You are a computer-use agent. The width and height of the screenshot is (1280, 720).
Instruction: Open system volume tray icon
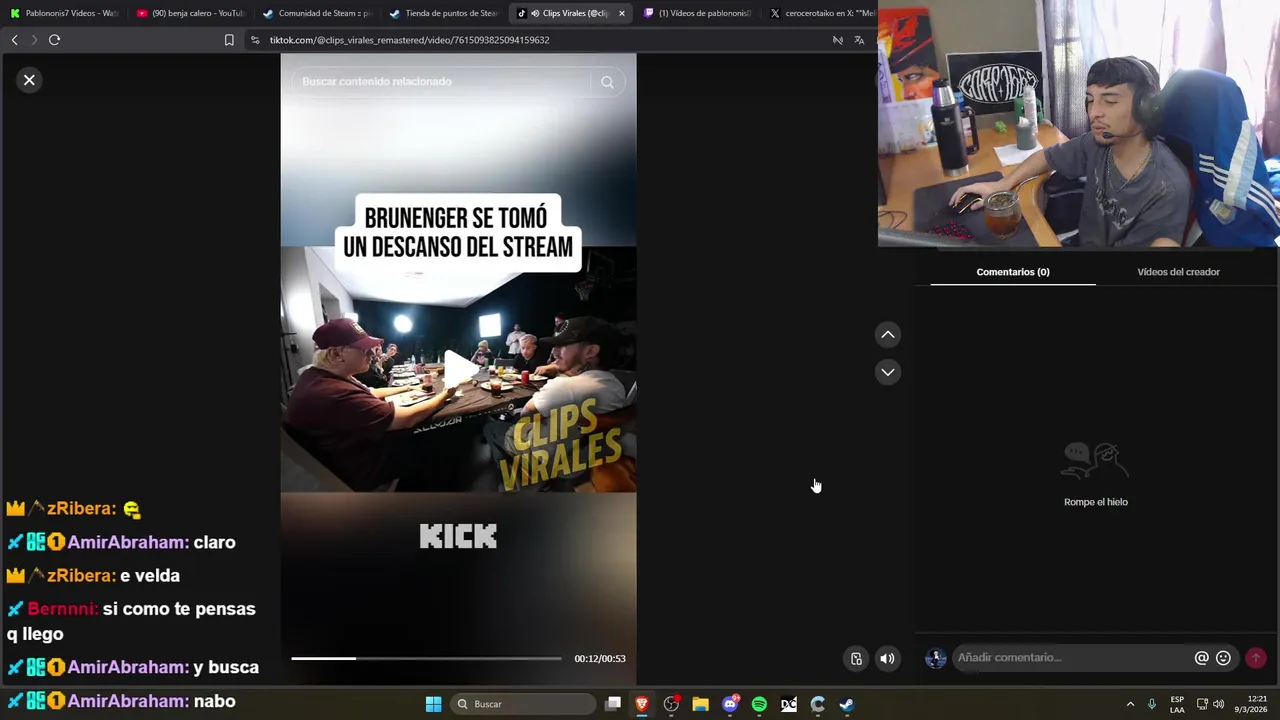pyautogui.click(x=1218, y=704)
